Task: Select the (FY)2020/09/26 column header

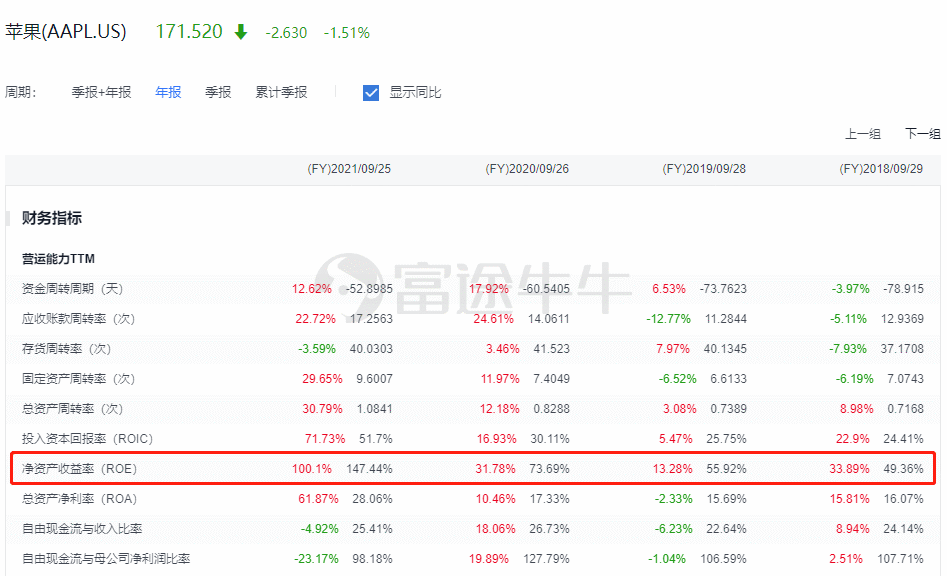Action: (x=527, y=169)
